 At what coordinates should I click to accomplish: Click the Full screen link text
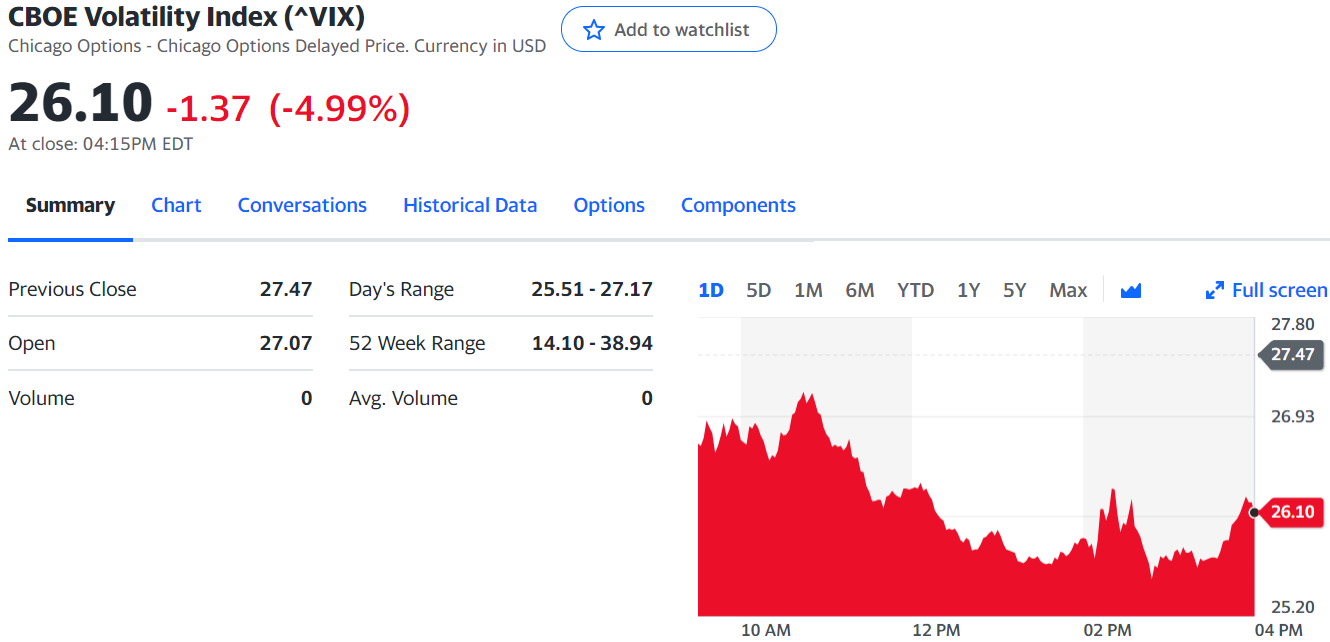pyautogui.click(x=1280, y=290)
